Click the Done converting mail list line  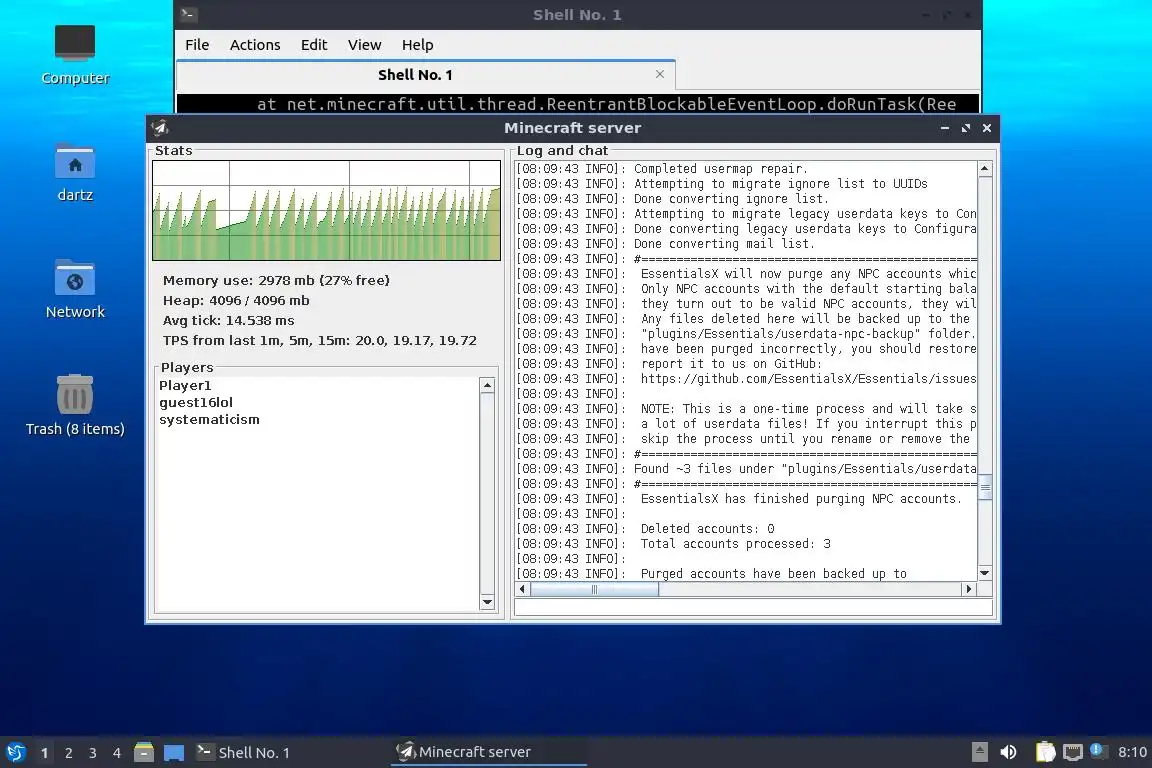666,244
